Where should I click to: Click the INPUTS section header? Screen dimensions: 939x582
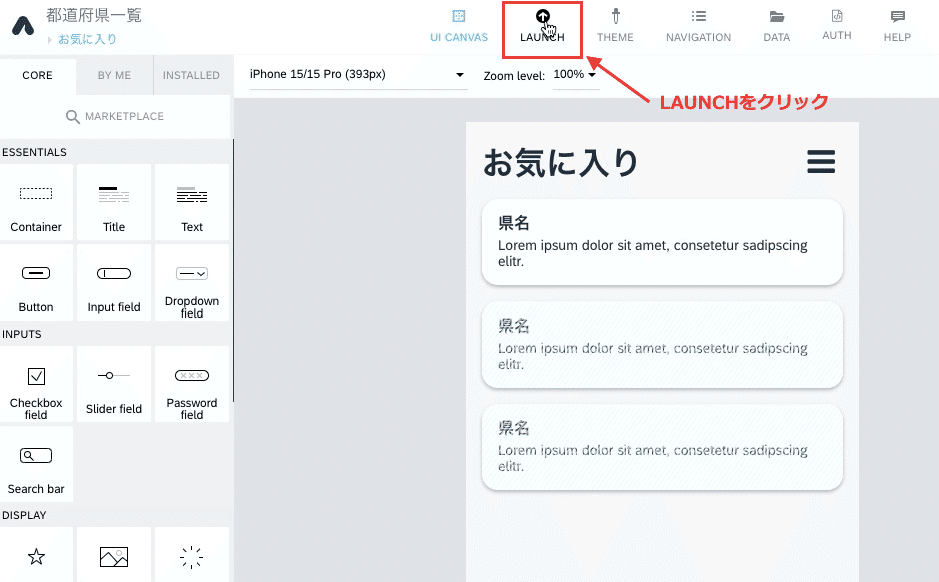[22, 334]
